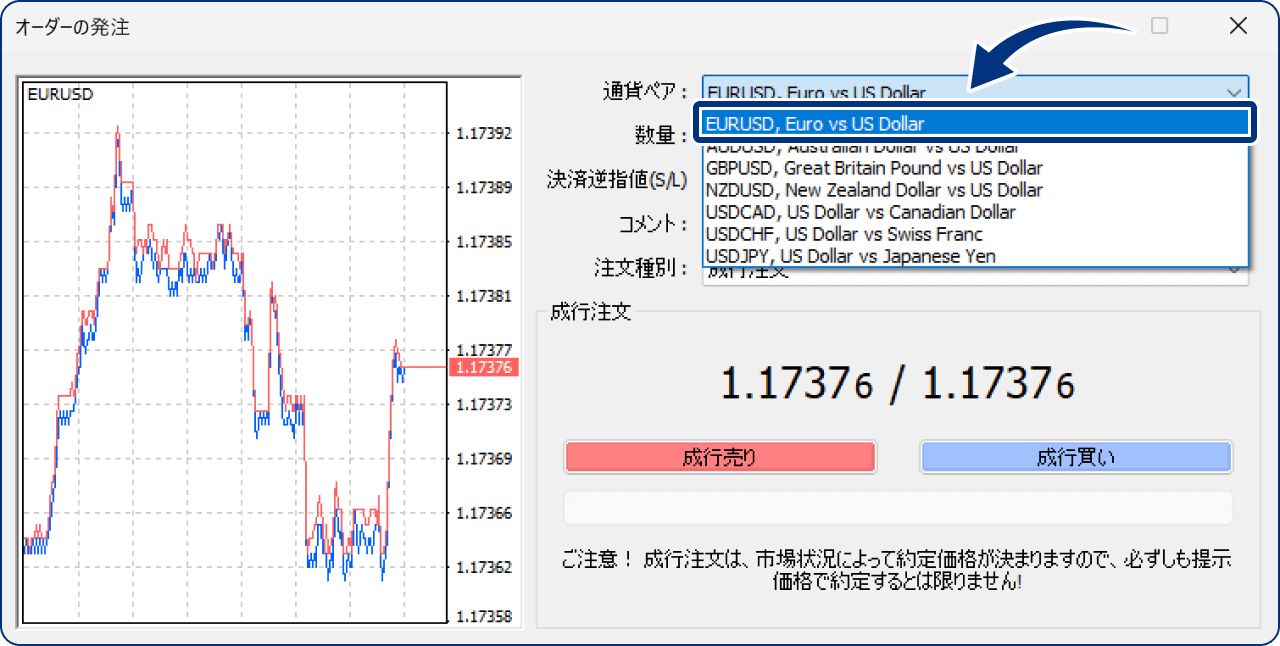The width and height of the screenshot is (1280, 646).
Task: Pick the partly hidden AUDUSD list entry
Action: click(862, 148)
